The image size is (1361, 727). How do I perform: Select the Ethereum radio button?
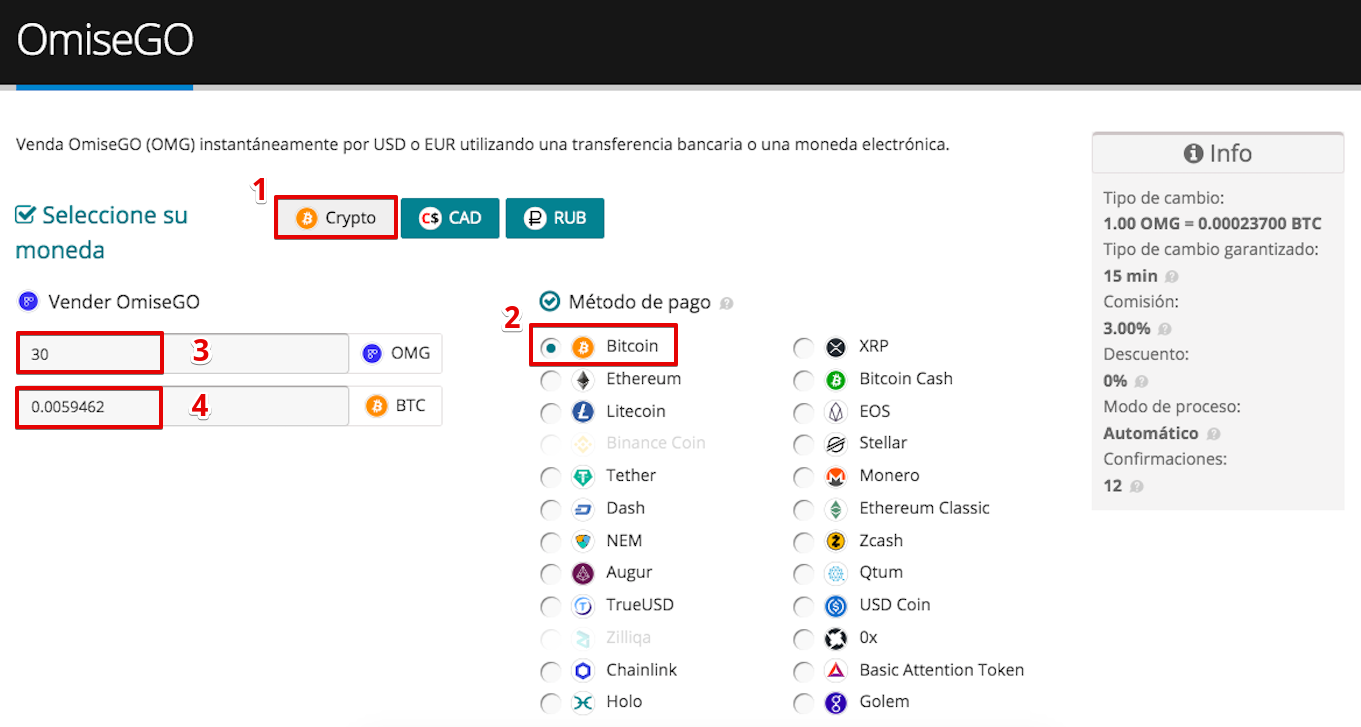click(550, 380)
